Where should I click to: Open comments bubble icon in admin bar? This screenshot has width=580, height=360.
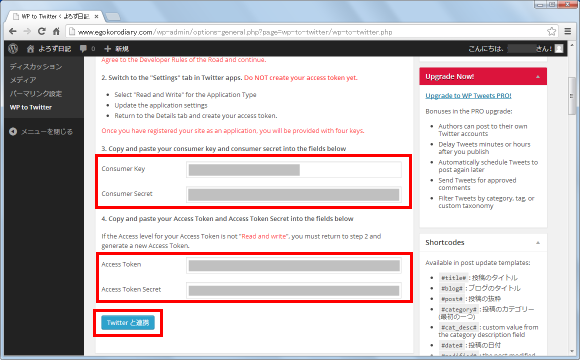pyautogui.click(x=84, y=48)
